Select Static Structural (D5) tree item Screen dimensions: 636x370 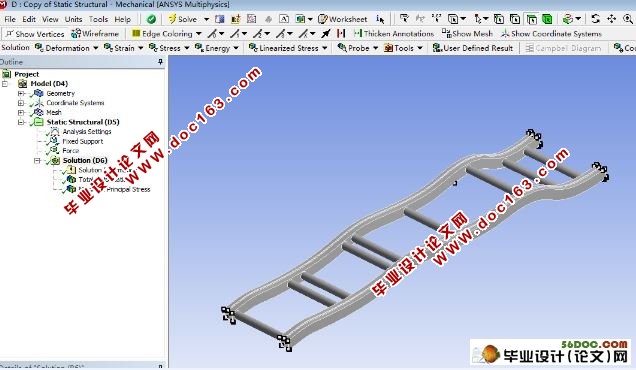point(83,122)
